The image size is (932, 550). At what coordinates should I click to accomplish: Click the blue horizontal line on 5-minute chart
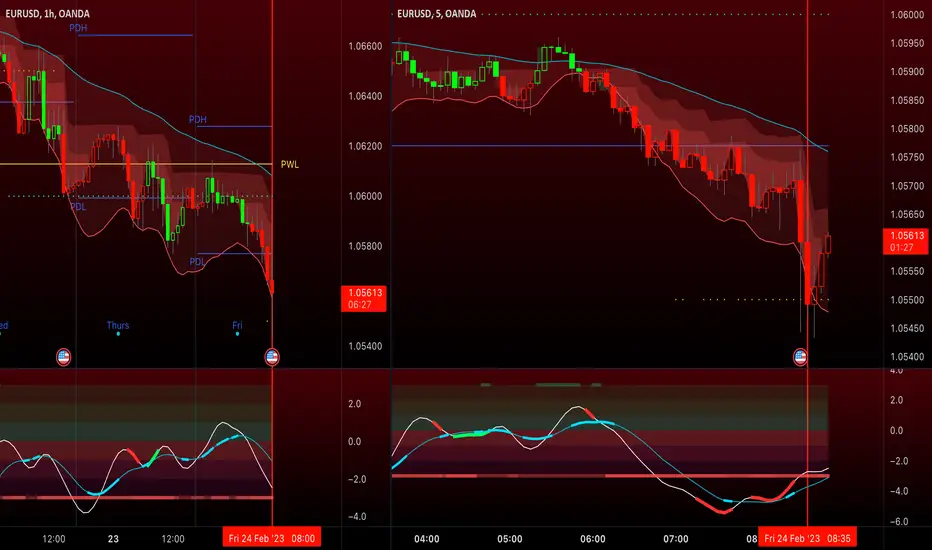point(609,146)
